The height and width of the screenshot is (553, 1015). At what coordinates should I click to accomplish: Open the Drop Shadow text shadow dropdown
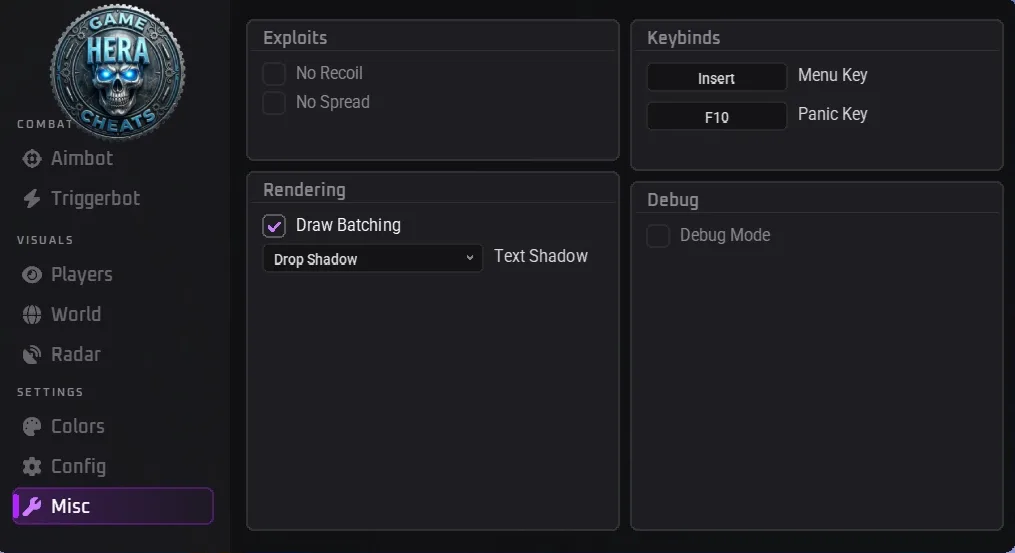(372, 258)
